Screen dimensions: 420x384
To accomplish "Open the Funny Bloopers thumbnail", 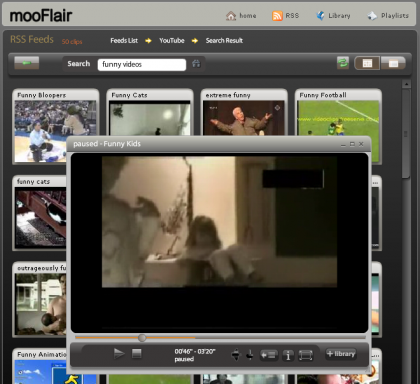I will (x=55, y=131).
